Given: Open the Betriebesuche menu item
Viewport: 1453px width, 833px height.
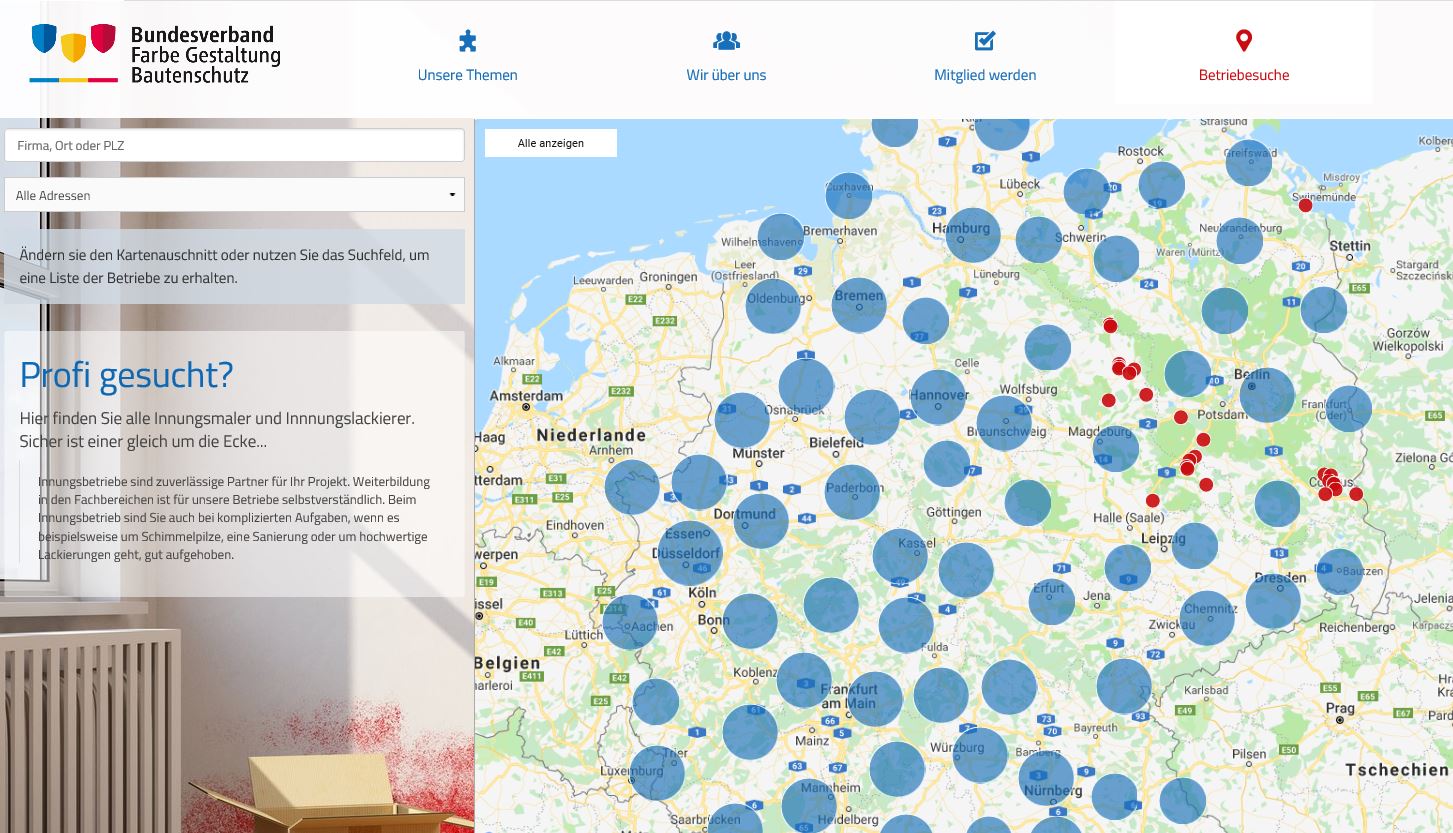Looking at the screenshot, I should click(x=1244, y=56).
